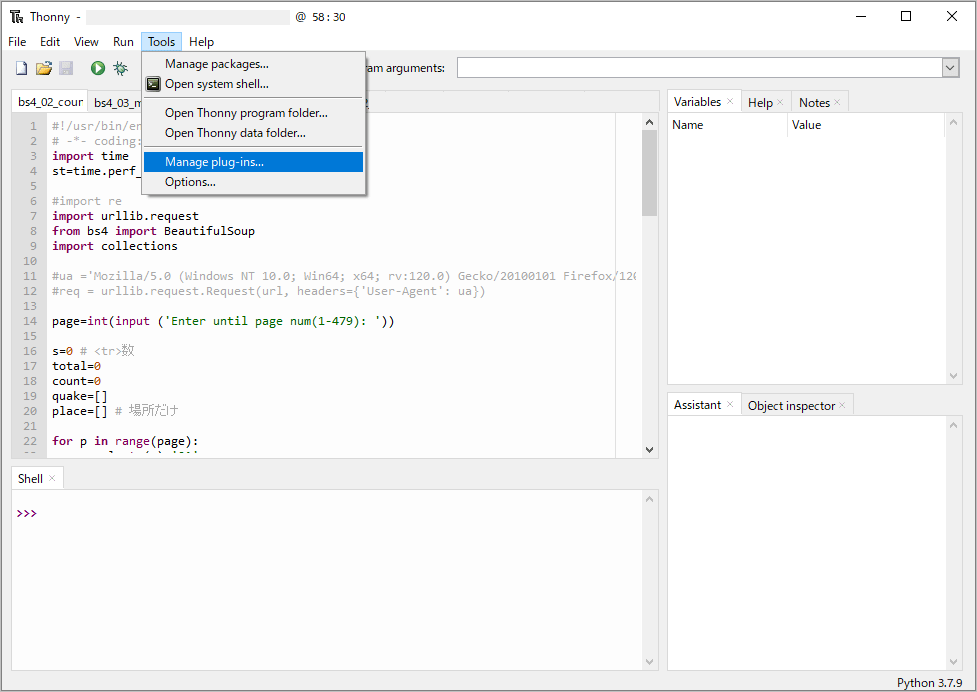Screen dimensions: 977x692
Task: Click 'from bs4 import BeautifulSoup' line
Action: [153, 231]
